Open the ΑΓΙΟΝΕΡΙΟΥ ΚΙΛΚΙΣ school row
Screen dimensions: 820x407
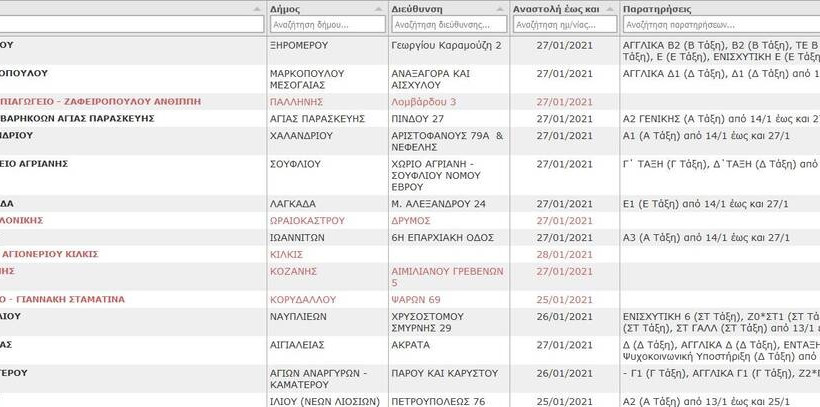click(x=50, y=254)
